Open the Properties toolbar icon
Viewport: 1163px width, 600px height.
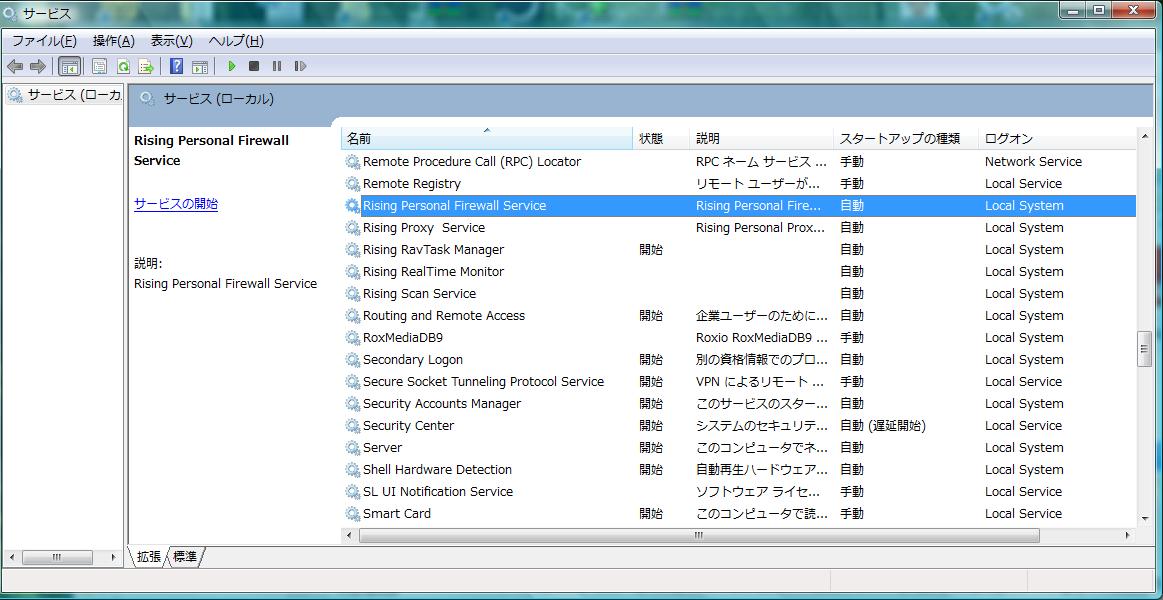[99, 66]
